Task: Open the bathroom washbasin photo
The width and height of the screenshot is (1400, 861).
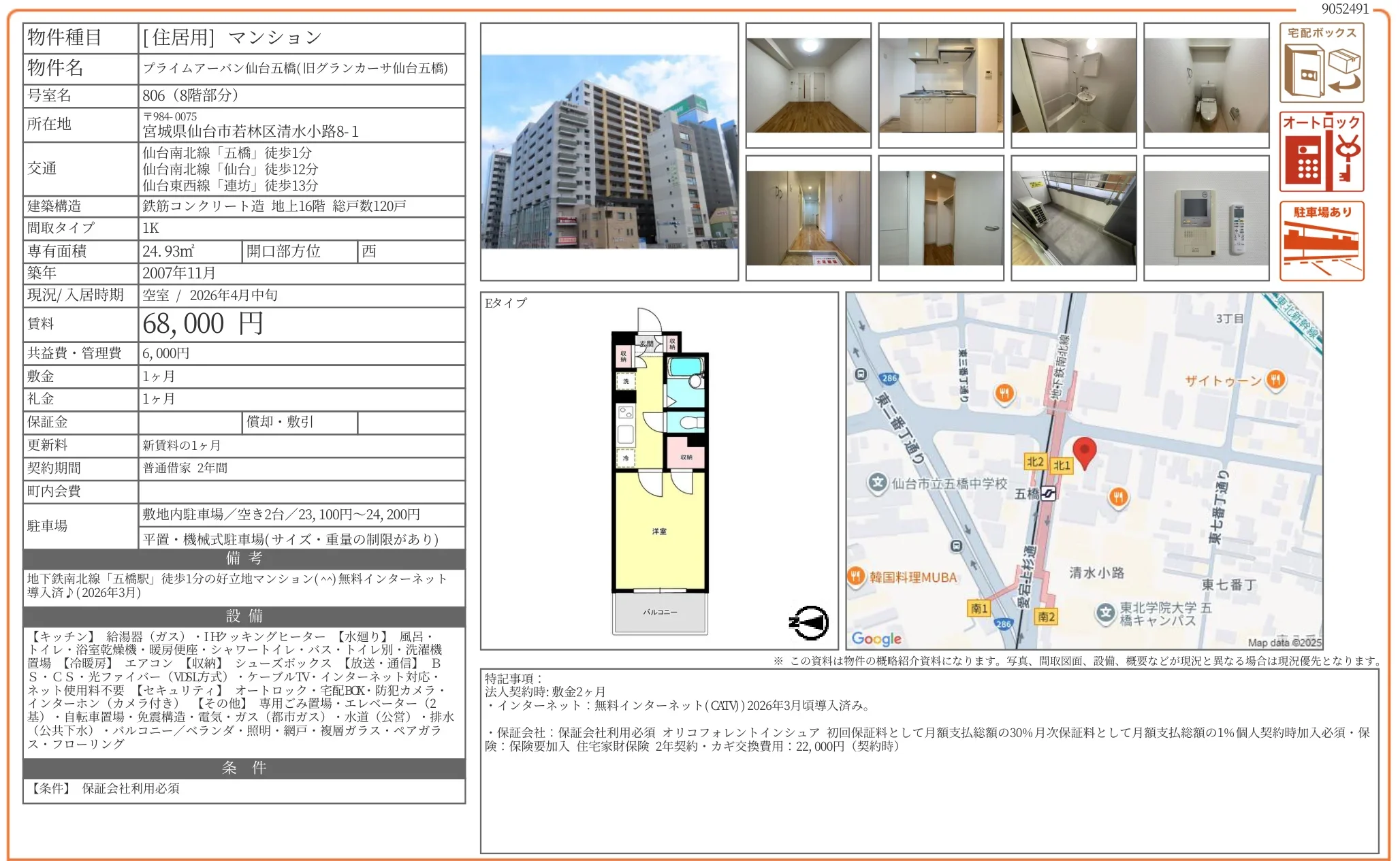Action: click(x=1074, y=85)
